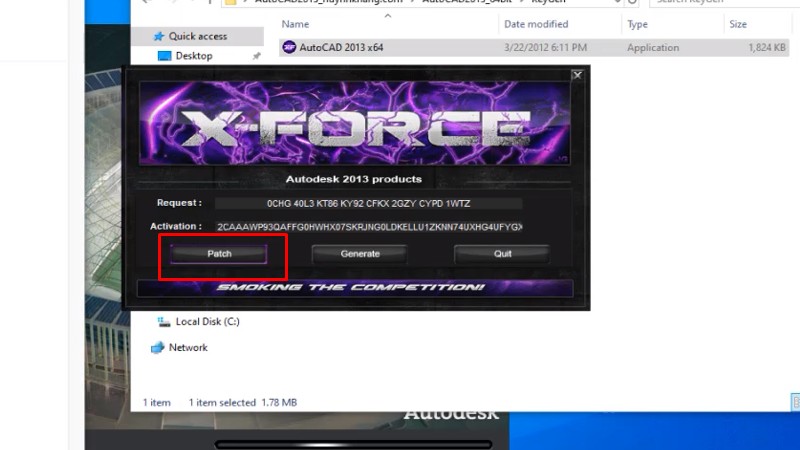Select the Network item in the tree

click(188, 348)
